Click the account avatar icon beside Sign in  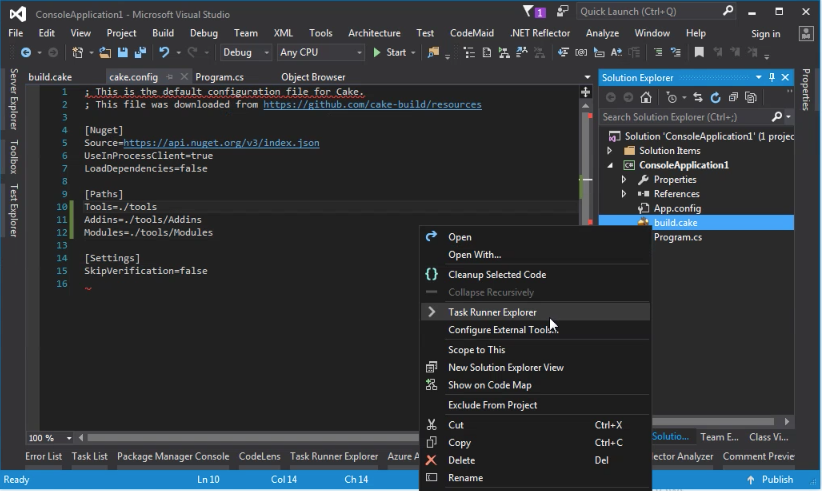tap(806, 34)
